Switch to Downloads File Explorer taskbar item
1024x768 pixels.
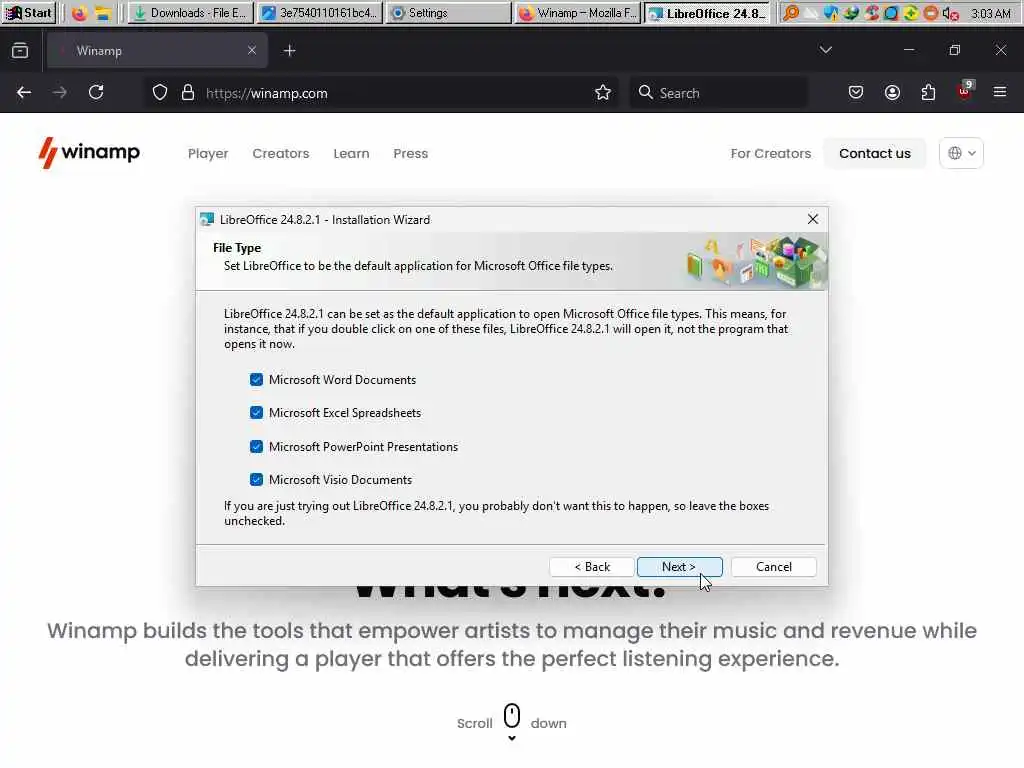click(190, 13)
